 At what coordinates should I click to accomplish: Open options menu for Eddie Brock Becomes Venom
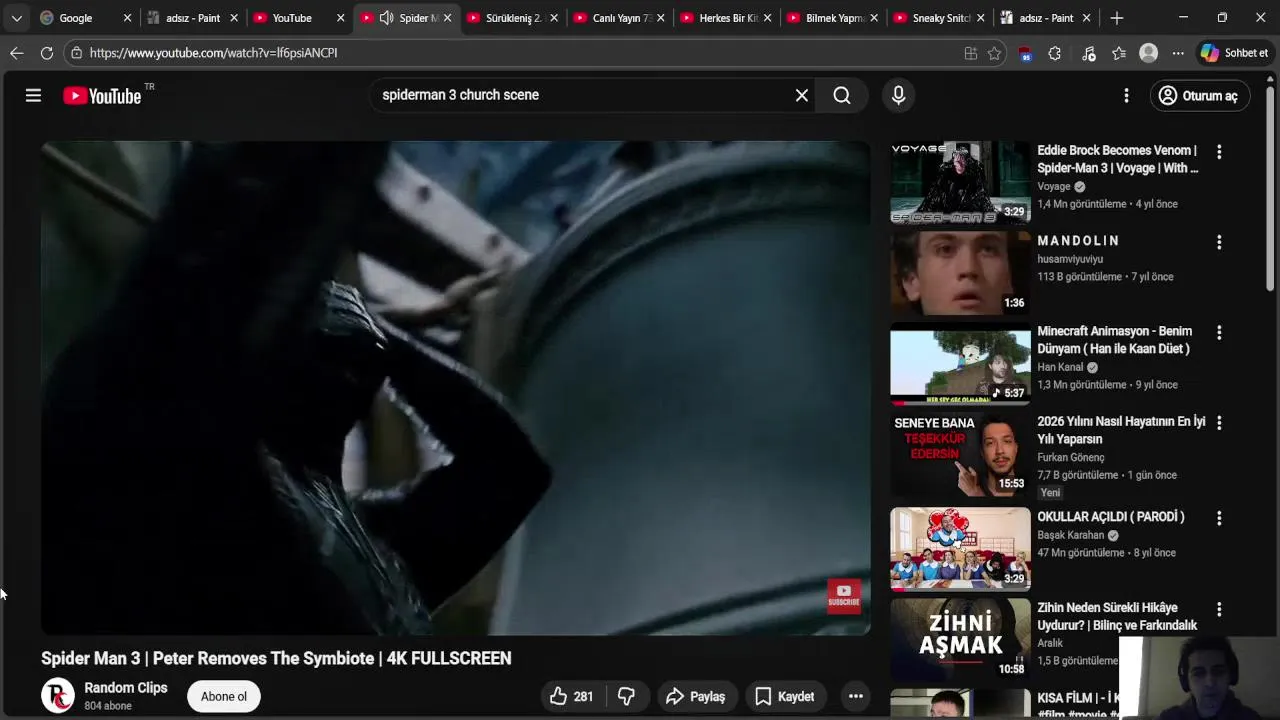[x=1218, y=152]
